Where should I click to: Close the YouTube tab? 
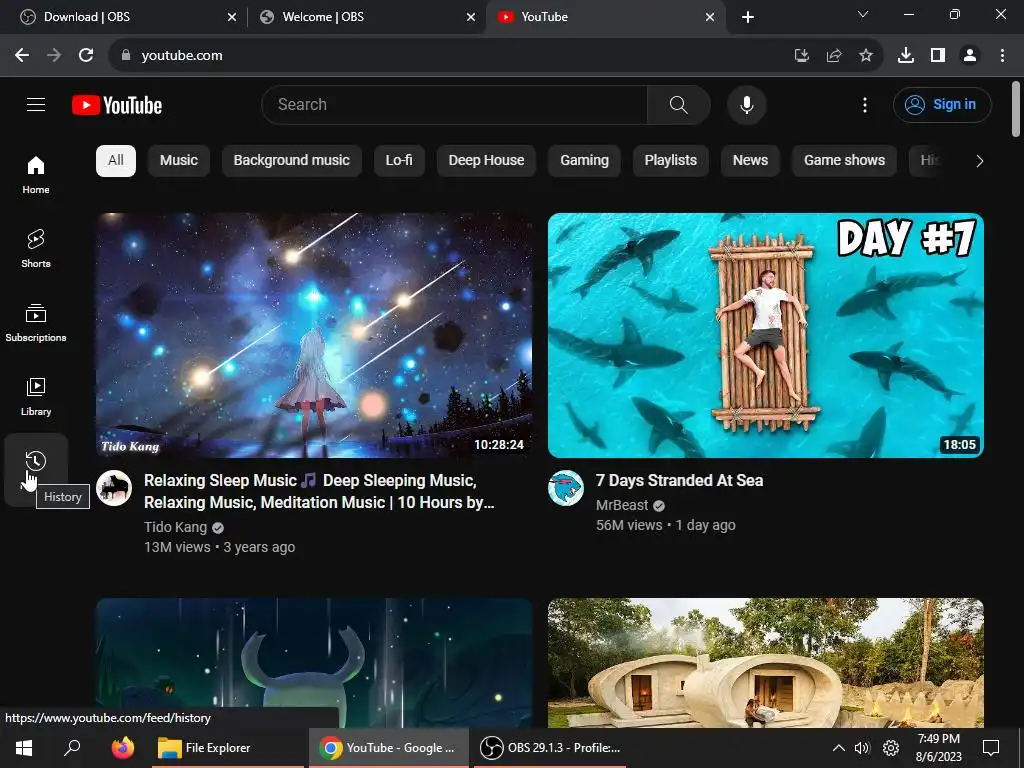(x=710, y=17)
